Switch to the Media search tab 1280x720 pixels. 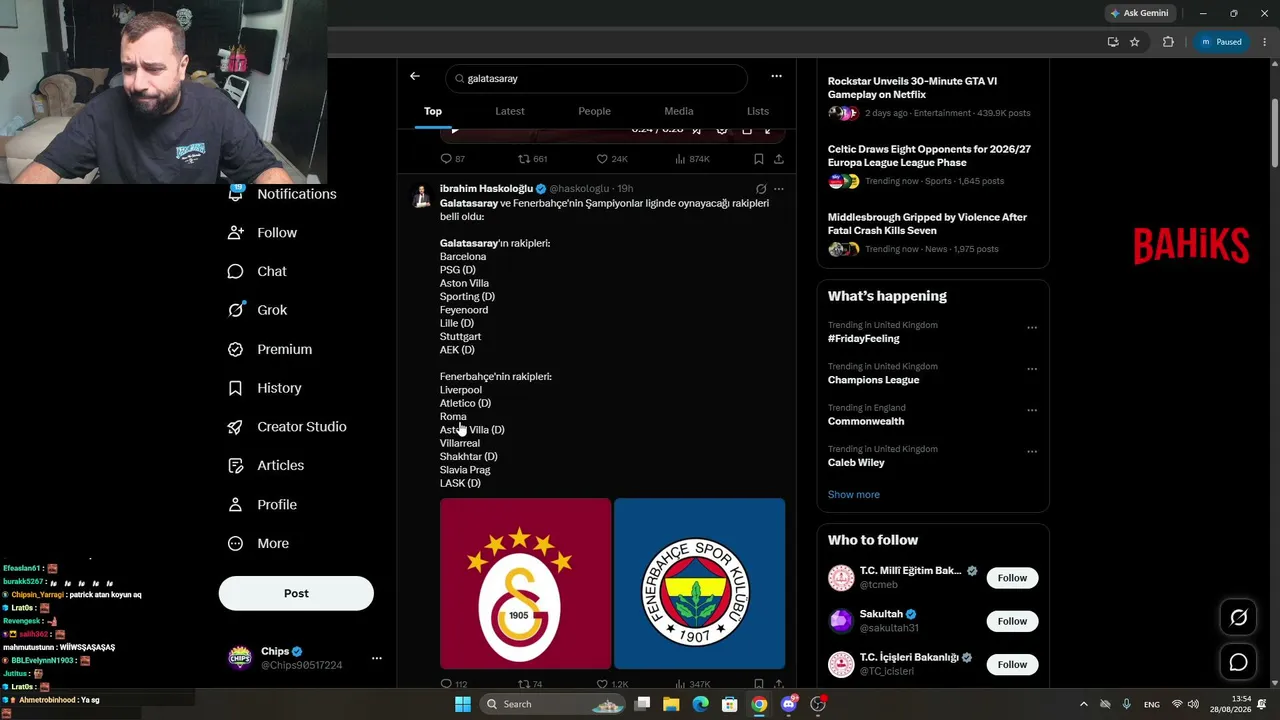(x=678, y=111)
